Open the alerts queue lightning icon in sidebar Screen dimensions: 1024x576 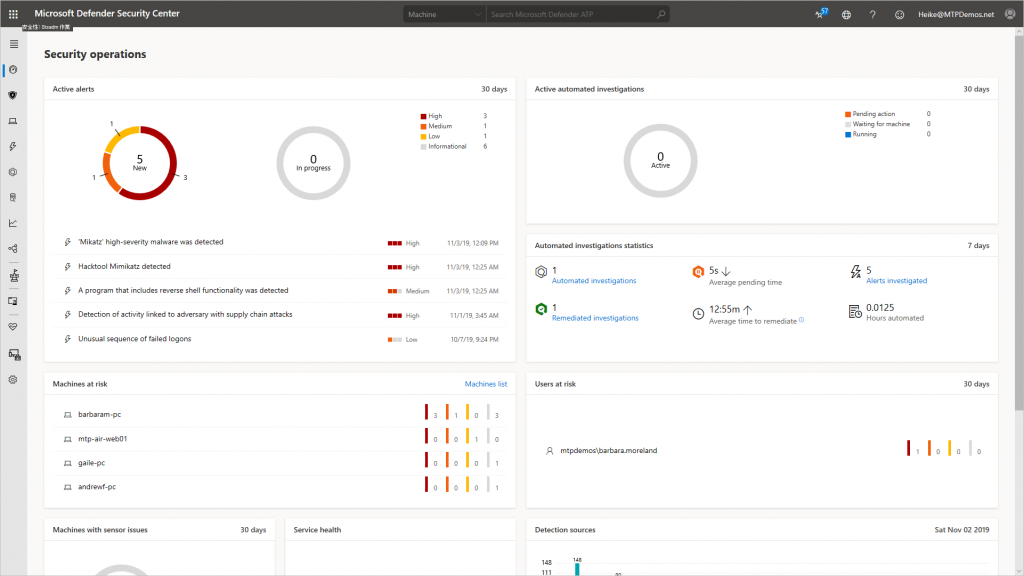(12, 146)
